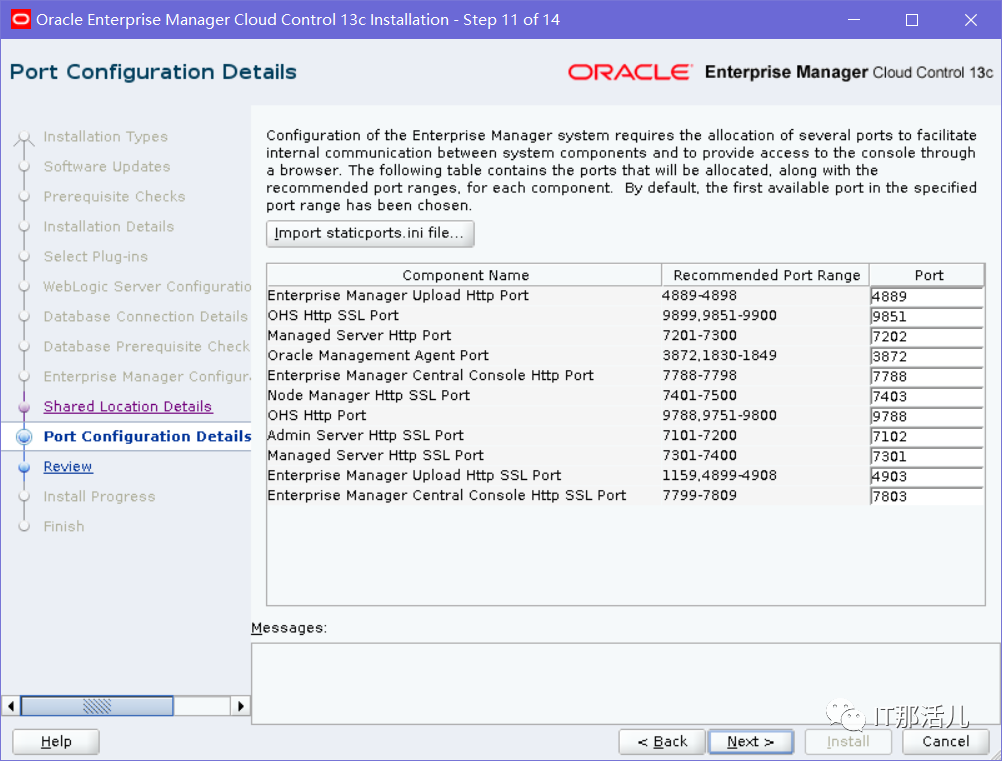Image resolution: width=1002 pixels, height=761 pixels.
Task: Click the Cancel button
Action: pyautogui.click(x=946, y=742)
